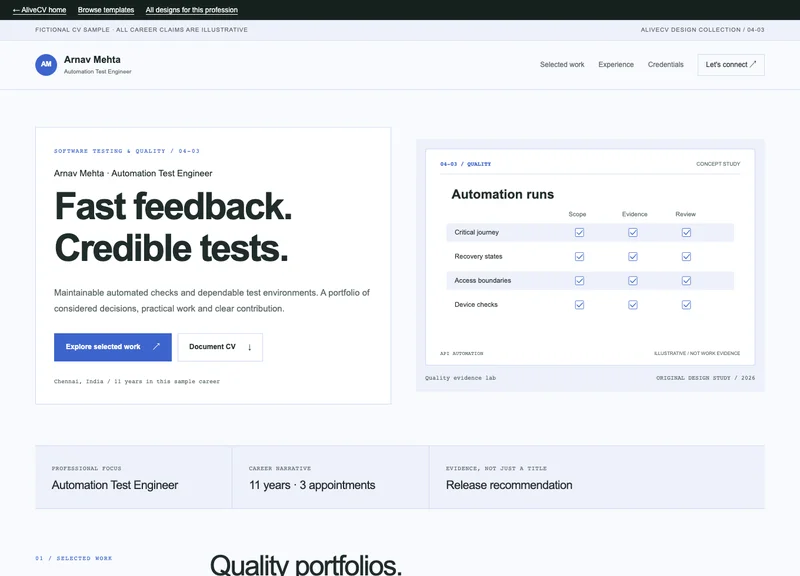Toggle Critical journey Scope checkbox
Screen dimensions: 800x576
point(579,233)
